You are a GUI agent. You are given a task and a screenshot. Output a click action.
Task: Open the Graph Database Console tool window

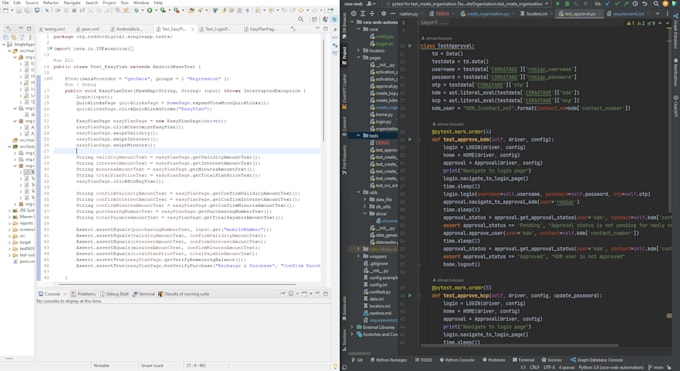pyautogui.click(x=596, y=360)
